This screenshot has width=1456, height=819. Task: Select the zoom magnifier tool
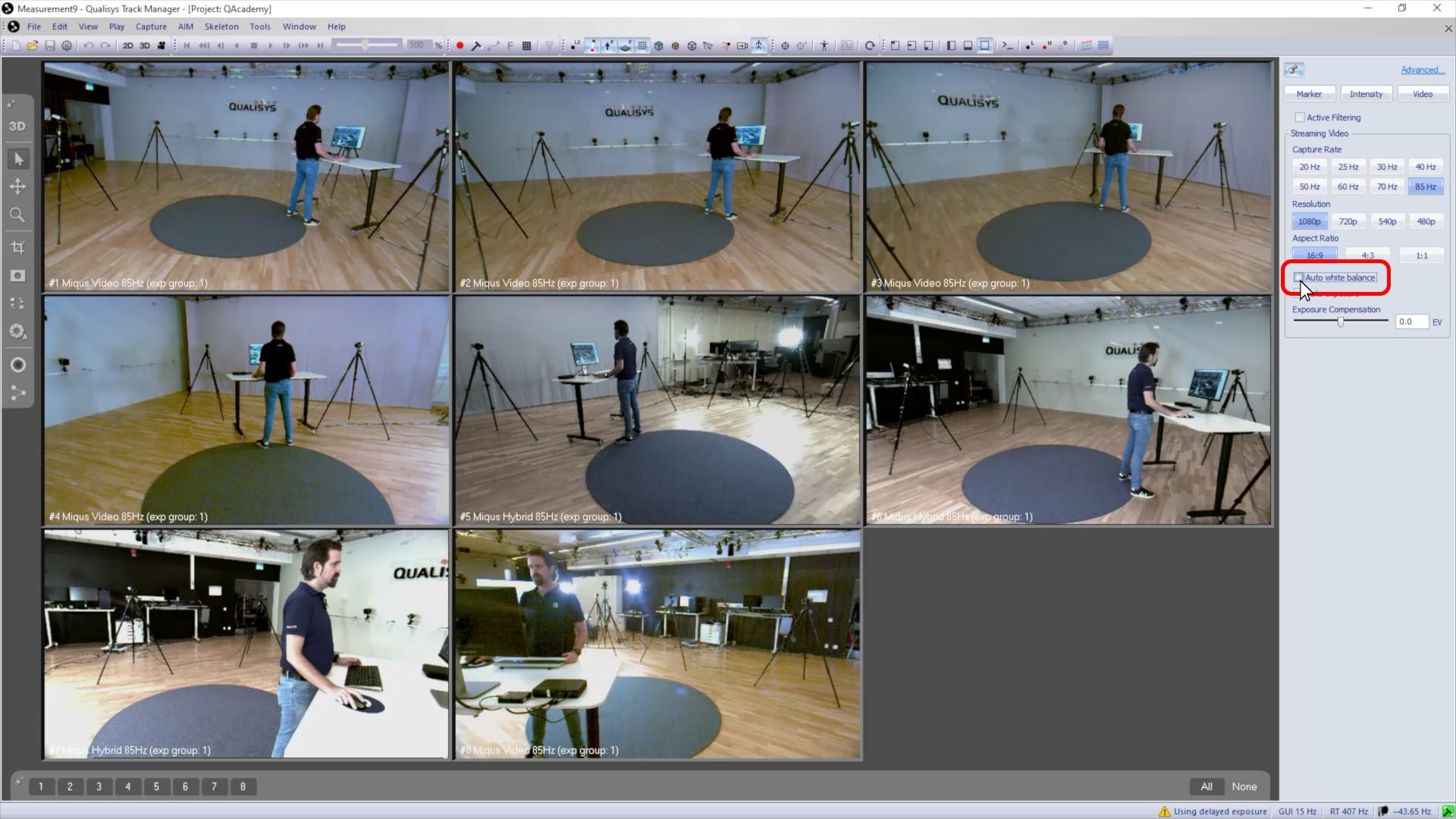pyautogui.click(x=17, y=215)
